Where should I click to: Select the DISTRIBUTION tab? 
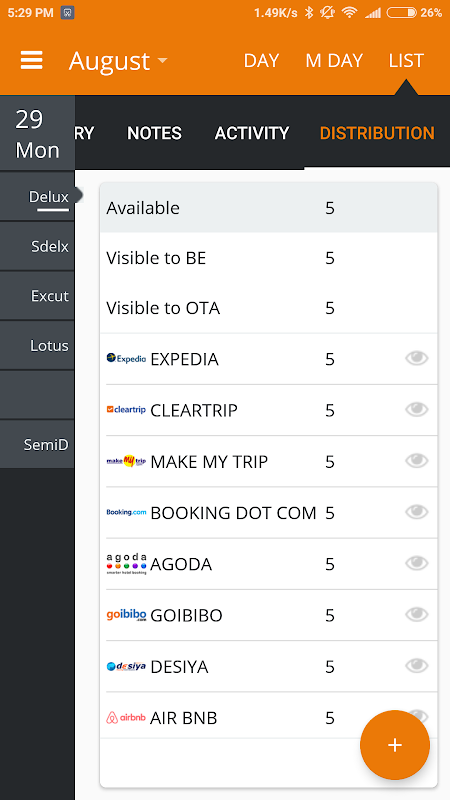[377, 133]
